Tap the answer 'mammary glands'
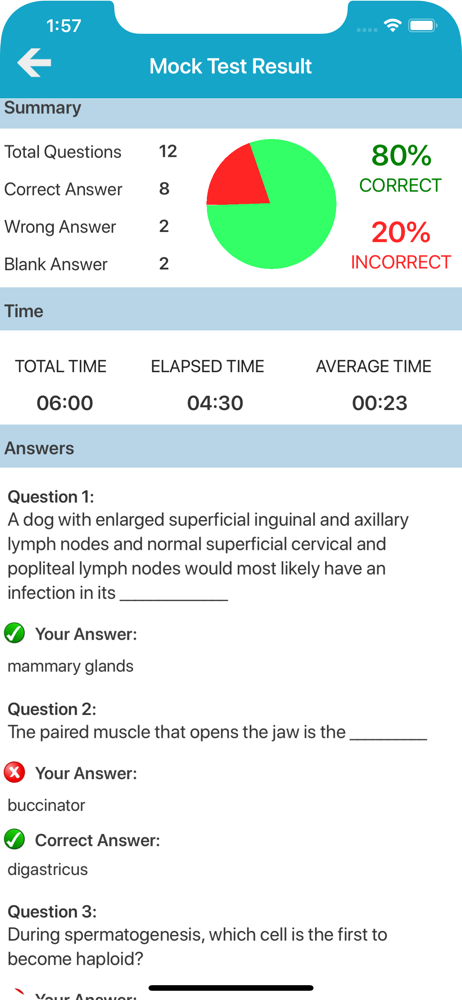462x1000 pixels. (x=70, y=666)
